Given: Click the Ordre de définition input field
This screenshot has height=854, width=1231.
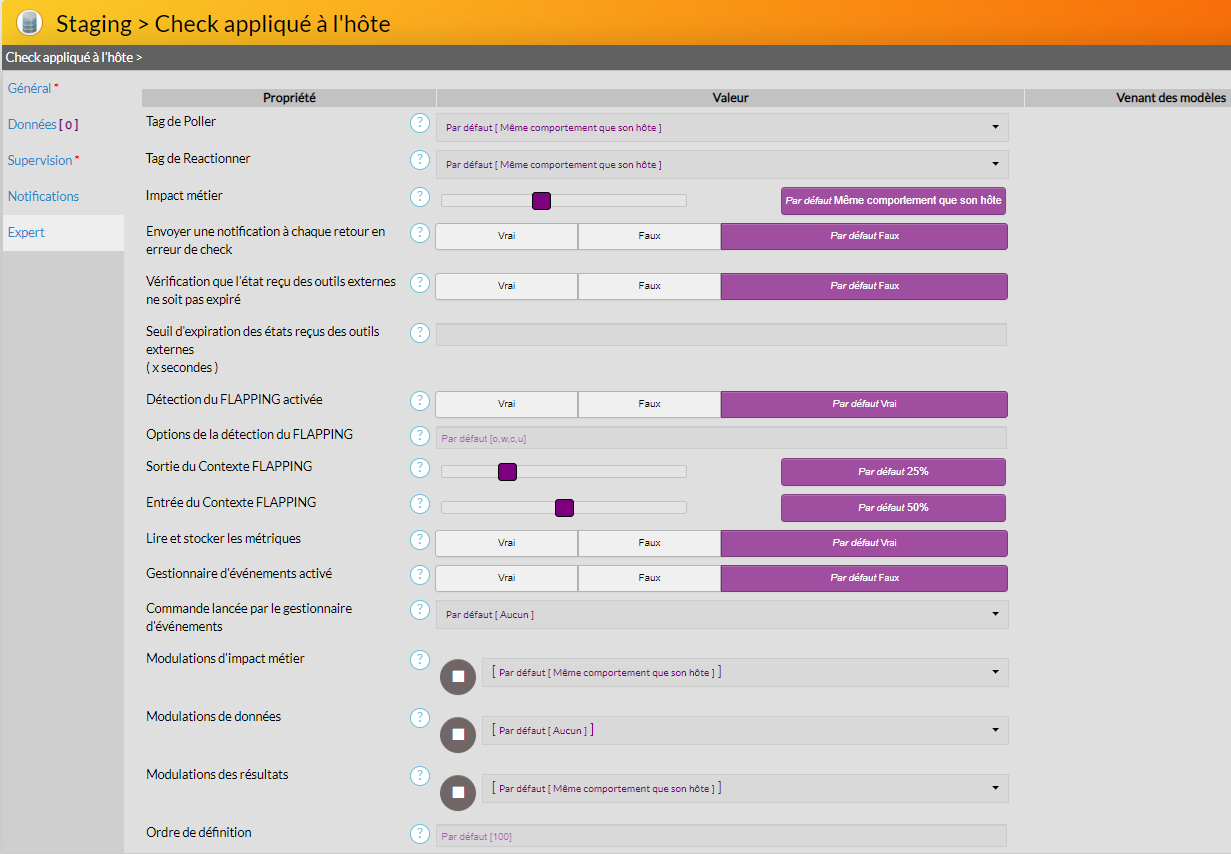Looking at the screenshot, I should click(721, 836).
